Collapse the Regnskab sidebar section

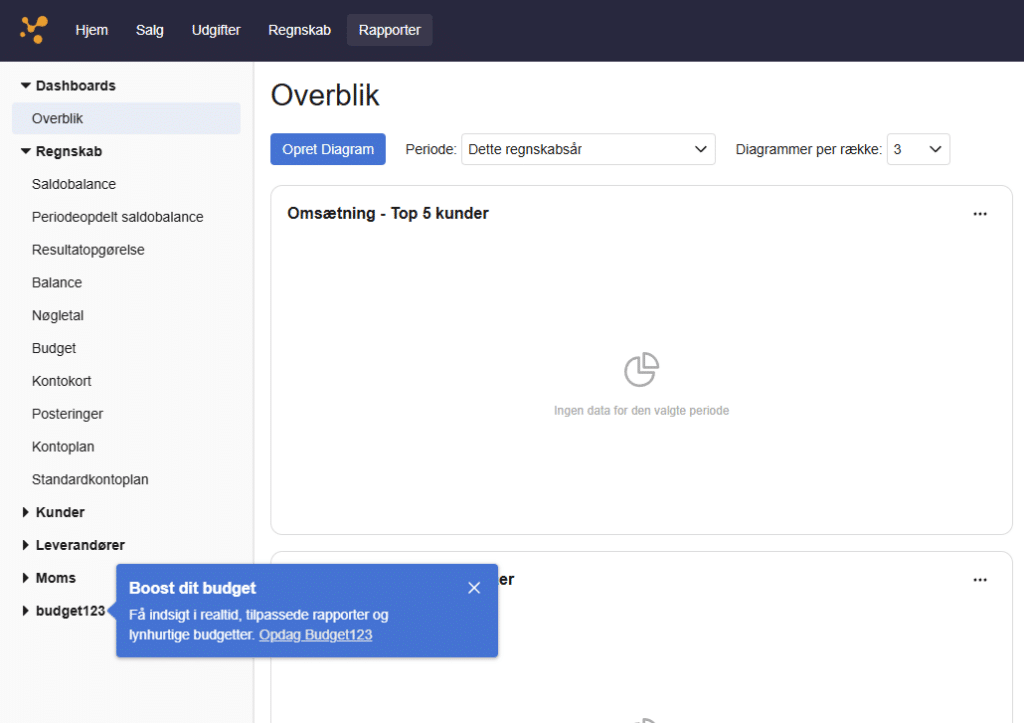coord(26,152)
